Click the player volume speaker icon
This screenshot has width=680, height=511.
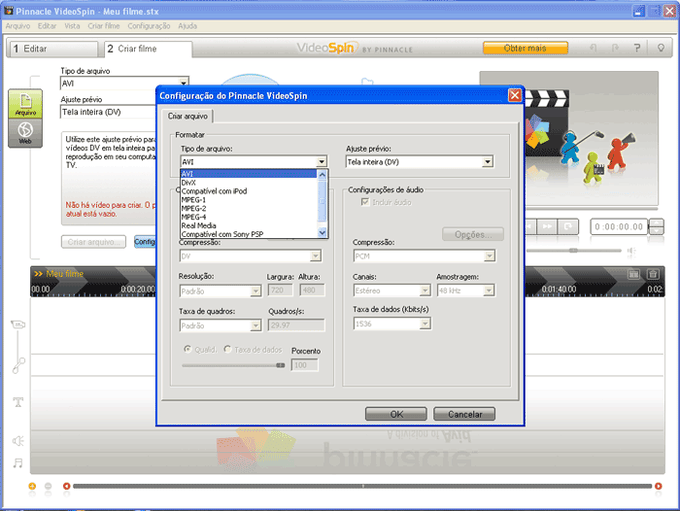(x=631, y=251)
